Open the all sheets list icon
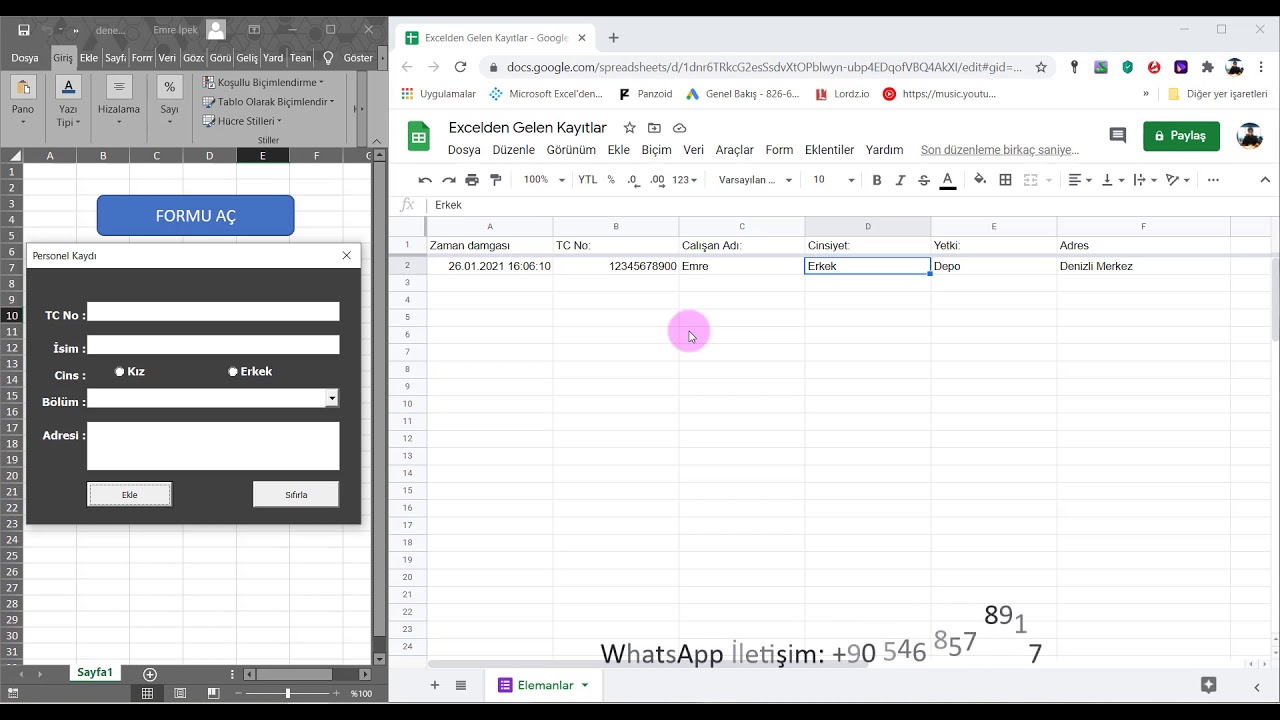The image size is (1280, 720). (461, 685)
